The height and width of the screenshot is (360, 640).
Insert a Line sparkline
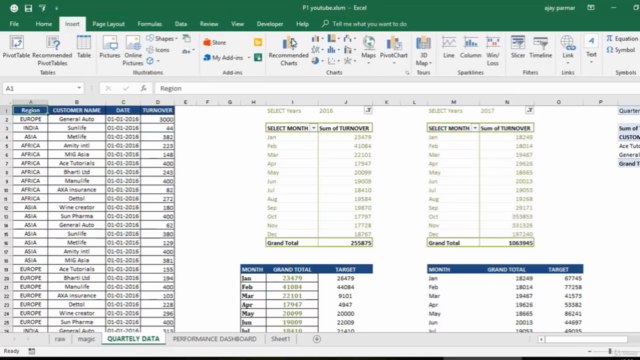coord(449,47)
